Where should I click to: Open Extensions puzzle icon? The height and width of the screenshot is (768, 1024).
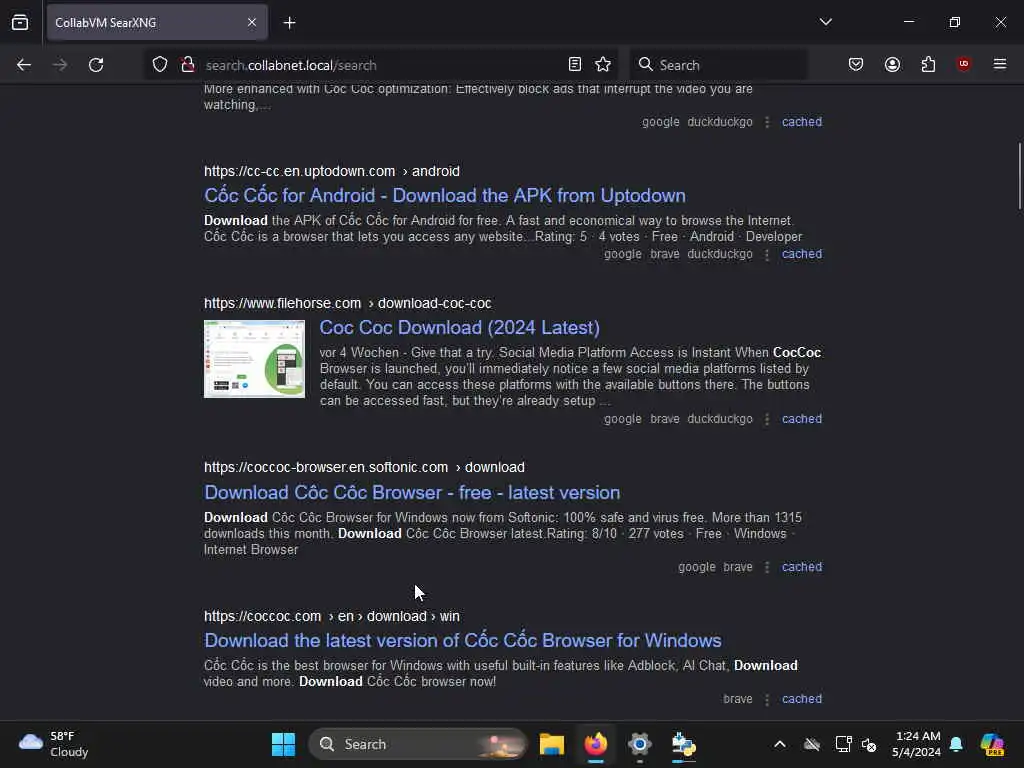928,64
